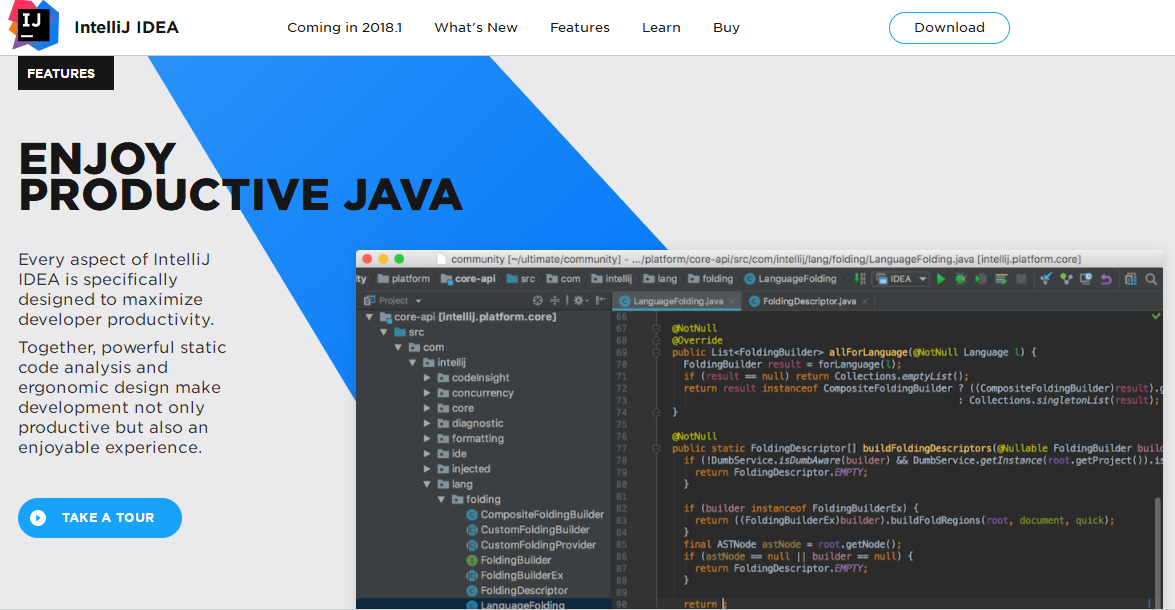Click the Scroll from Source target icon

tap(537, 301)
